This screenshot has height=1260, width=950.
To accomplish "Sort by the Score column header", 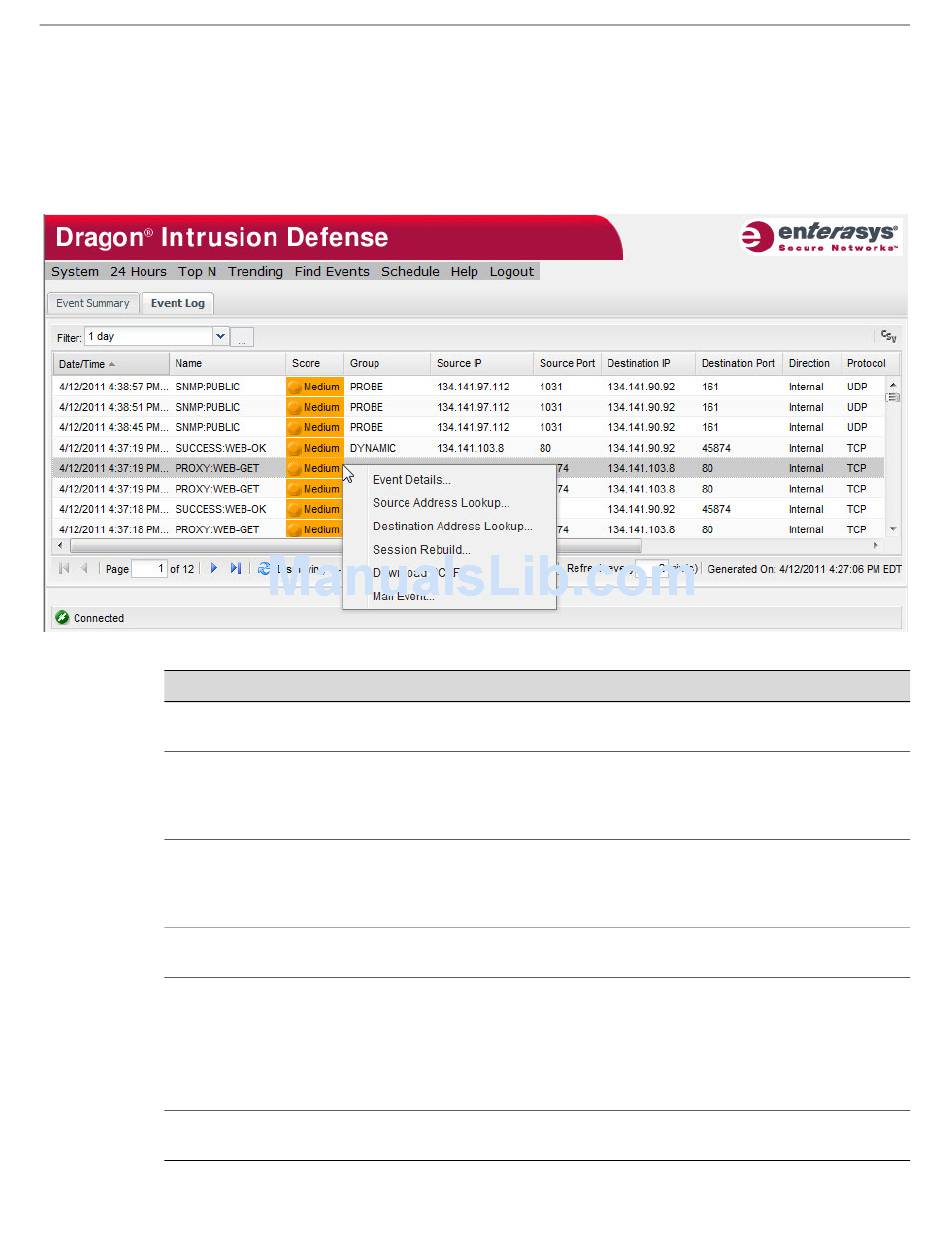I will pos(314,364).
